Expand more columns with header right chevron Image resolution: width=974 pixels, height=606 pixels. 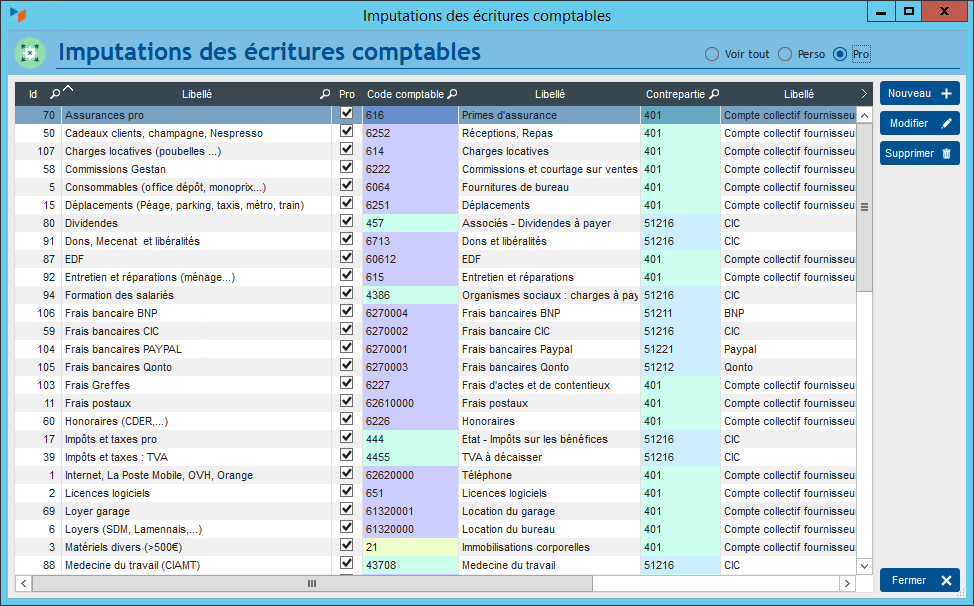coord(864,94)
